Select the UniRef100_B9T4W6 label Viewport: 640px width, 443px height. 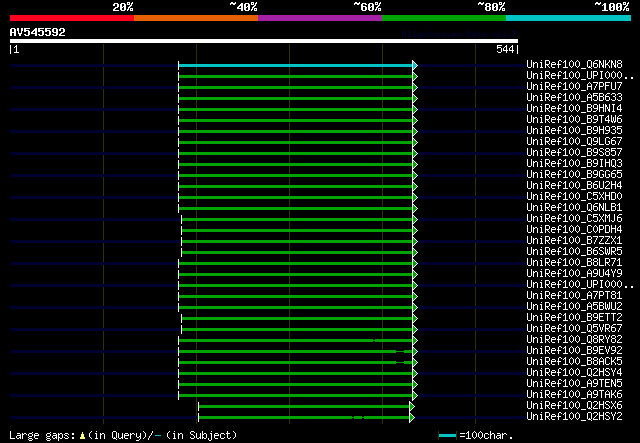pyautogui.click(x=574, y=120)
